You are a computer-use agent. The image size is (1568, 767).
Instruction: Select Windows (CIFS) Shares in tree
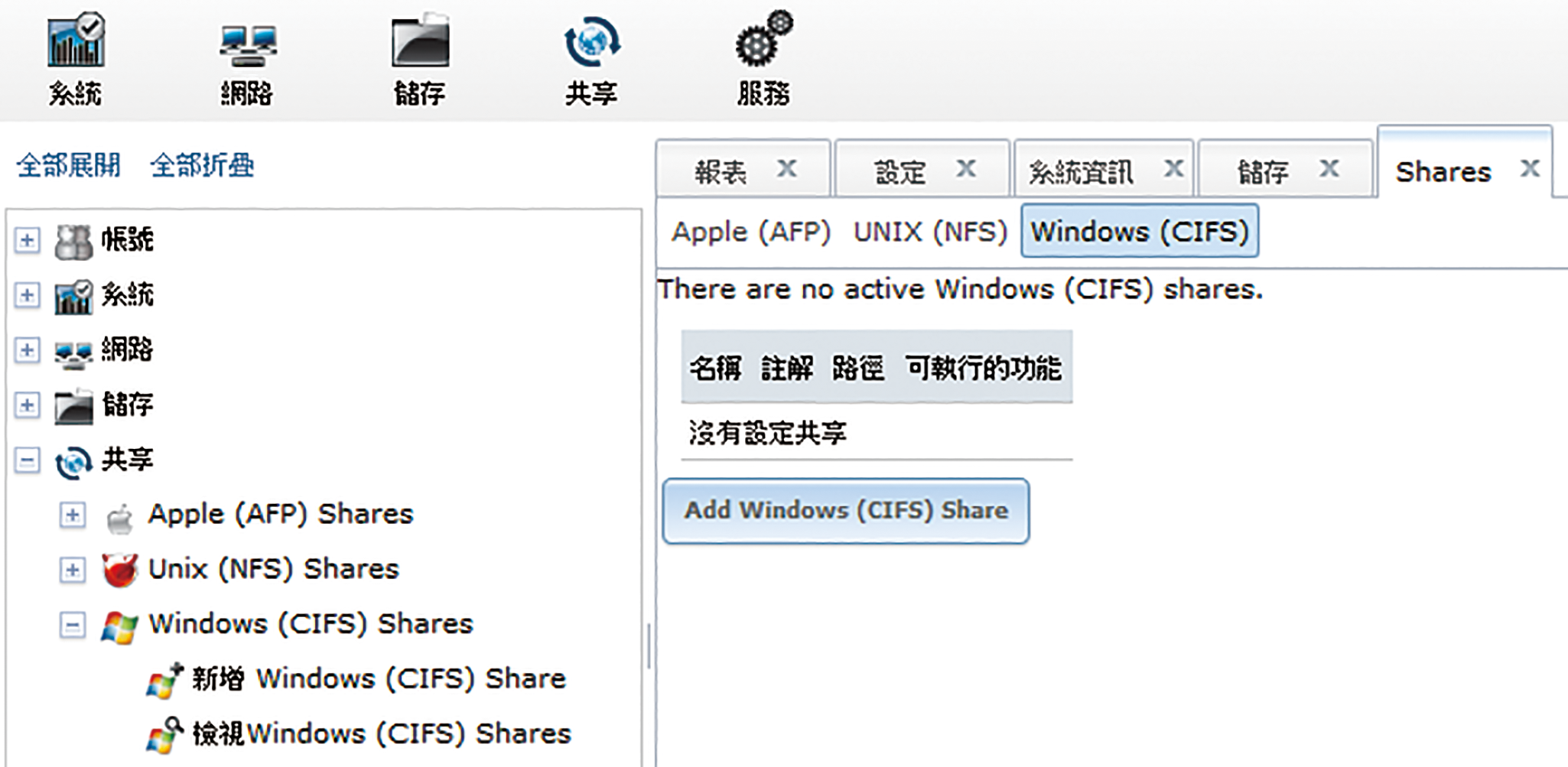311,625
